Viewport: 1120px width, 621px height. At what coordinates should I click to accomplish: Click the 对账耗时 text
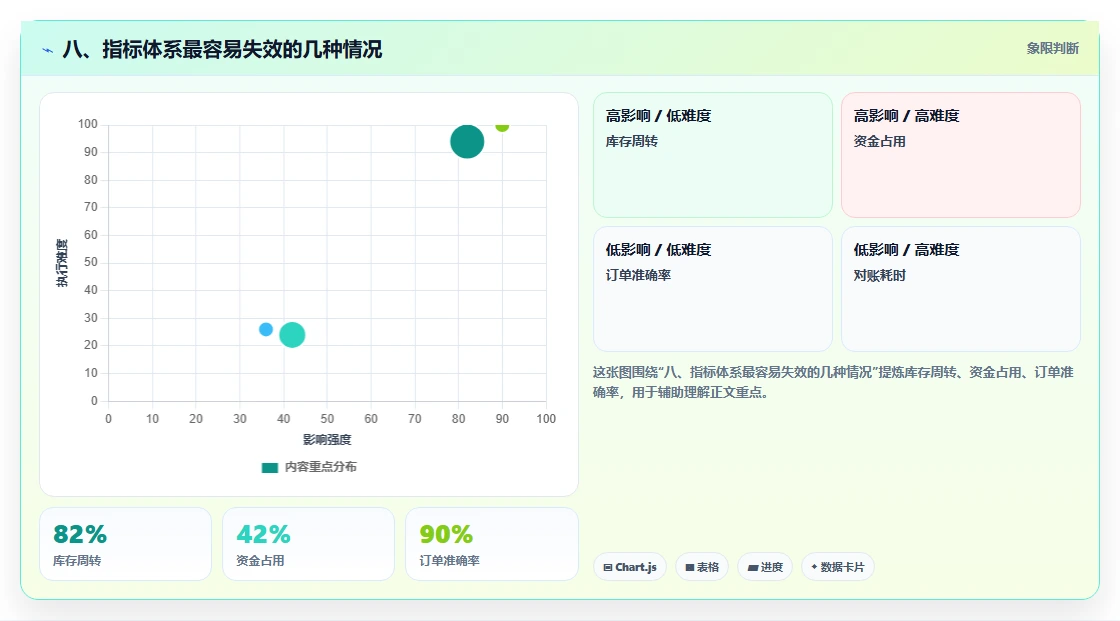click(x=879, y=275)
